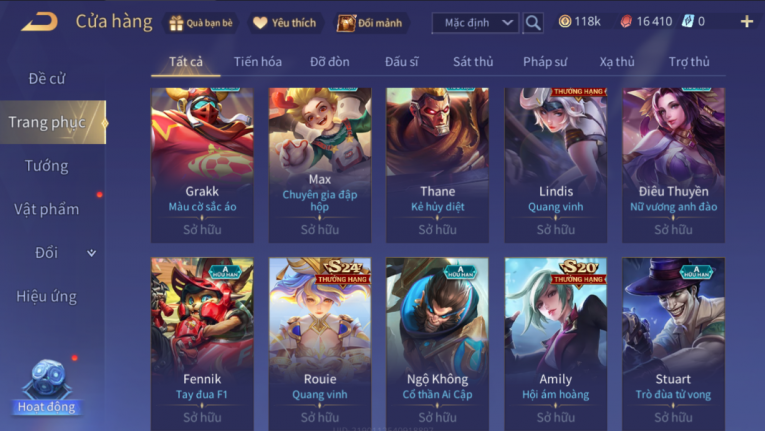Open the Đề cử sidebar section
The height and width of the screenshot is (431, 765).
[x=46, y=79]
